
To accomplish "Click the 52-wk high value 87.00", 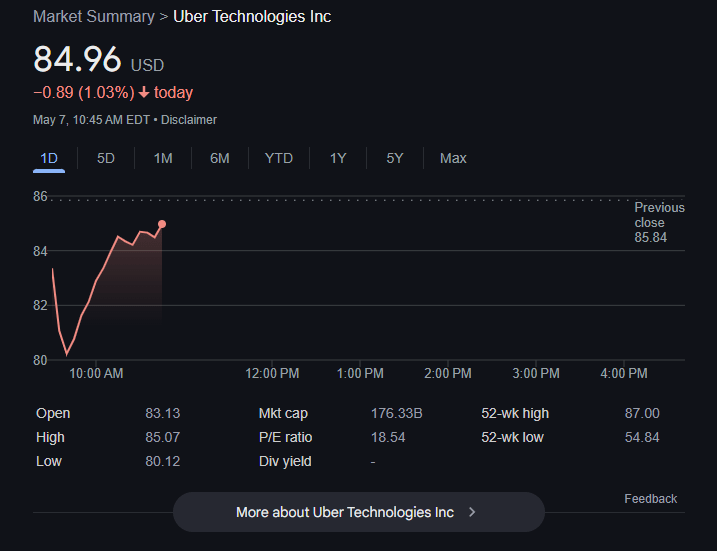I will pos(642,413).
